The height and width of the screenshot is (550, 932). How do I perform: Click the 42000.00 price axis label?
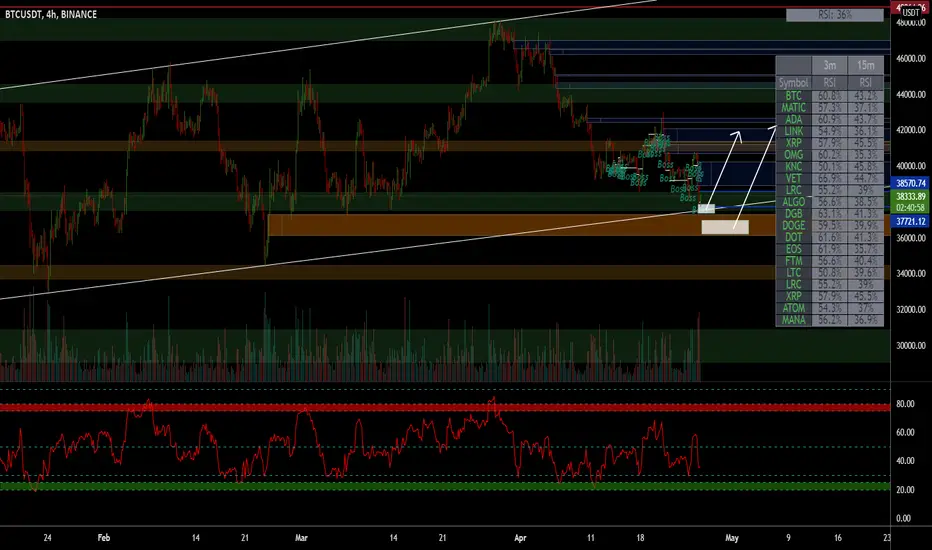click(911, 130)
